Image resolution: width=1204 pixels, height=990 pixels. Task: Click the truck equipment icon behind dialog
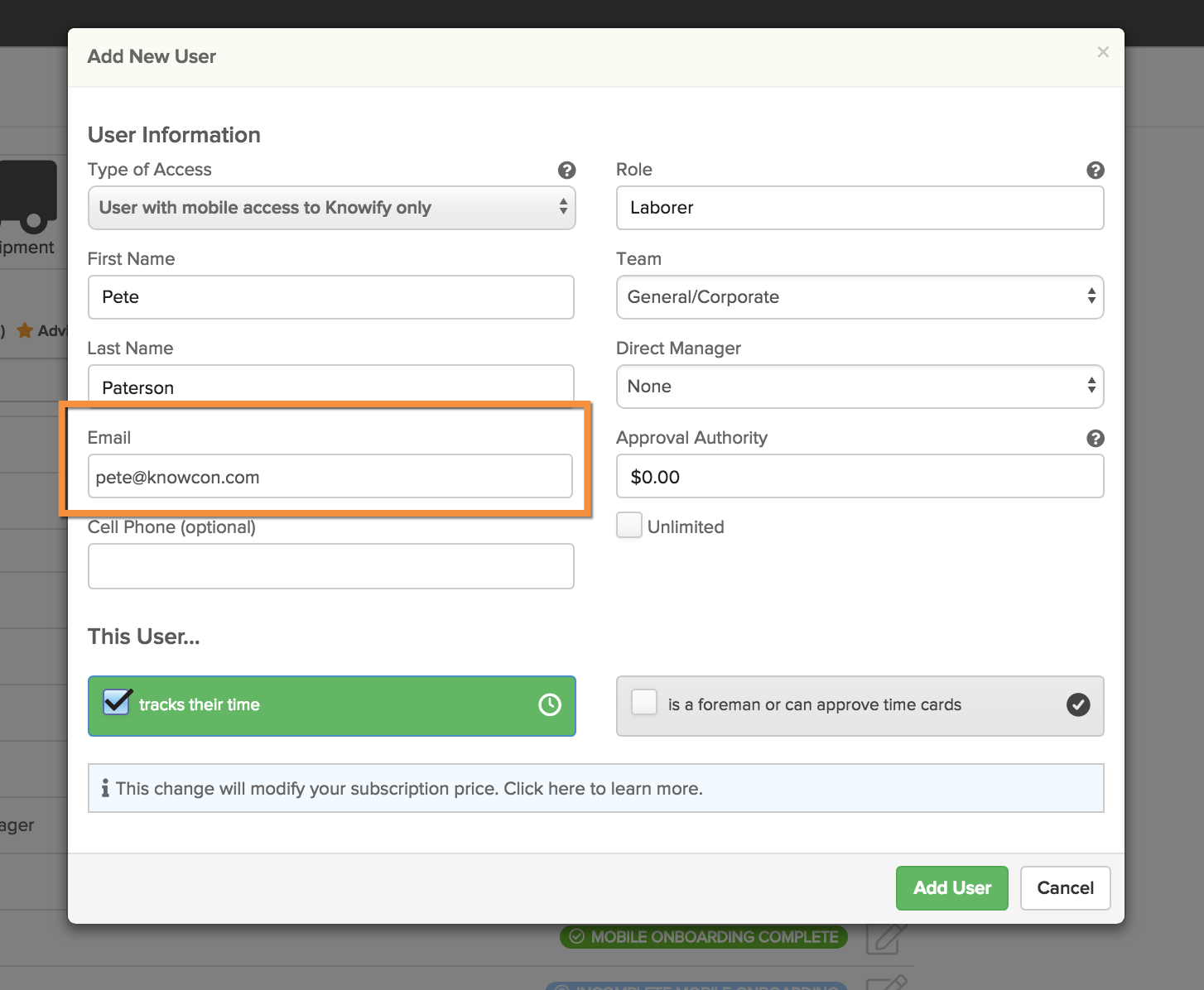pyautogui.click(x=29, y=195)
